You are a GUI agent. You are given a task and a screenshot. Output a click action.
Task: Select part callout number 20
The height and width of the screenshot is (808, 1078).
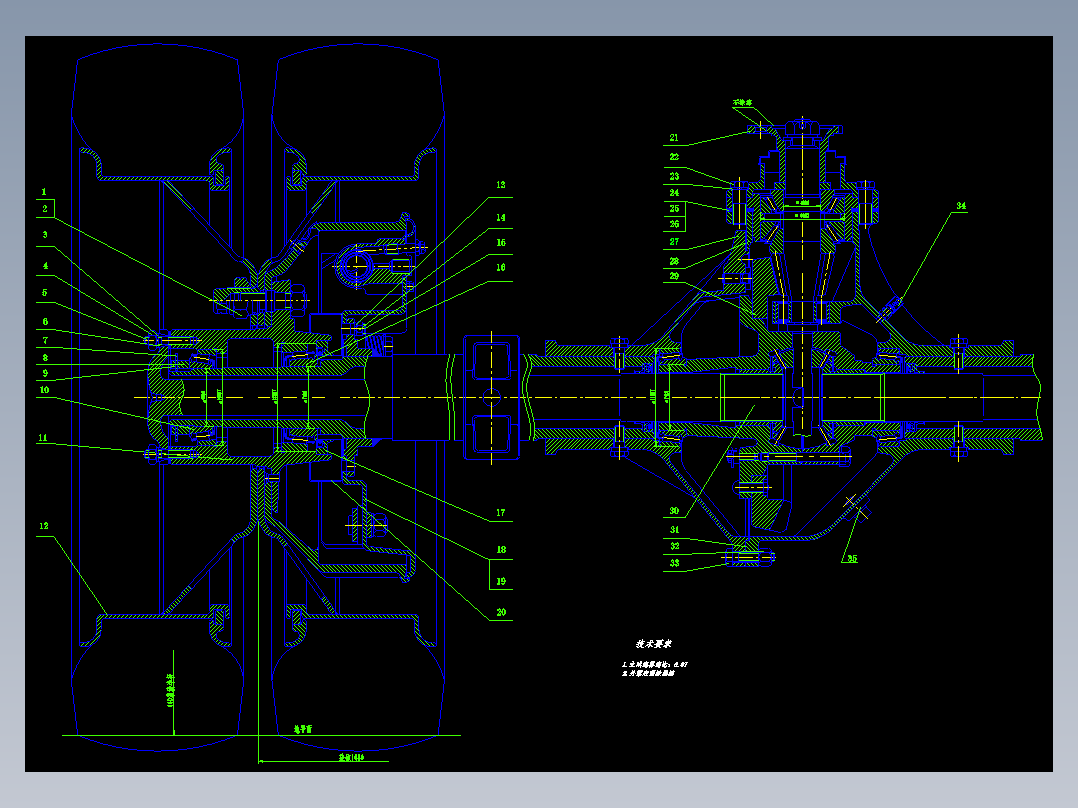click(501, 612)
